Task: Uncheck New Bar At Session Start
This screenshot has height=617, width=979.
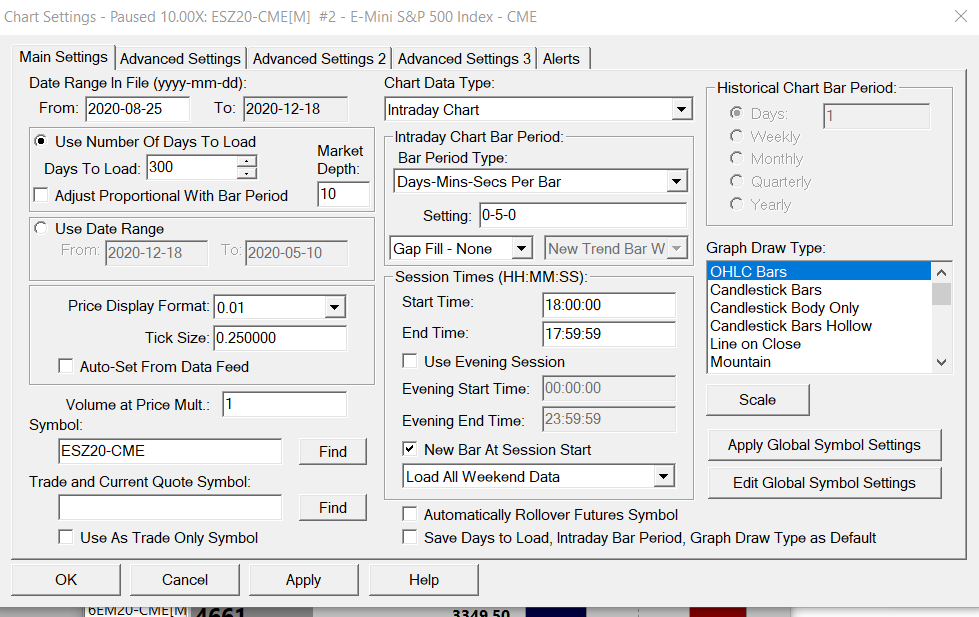Action: [x=410, y=449]
